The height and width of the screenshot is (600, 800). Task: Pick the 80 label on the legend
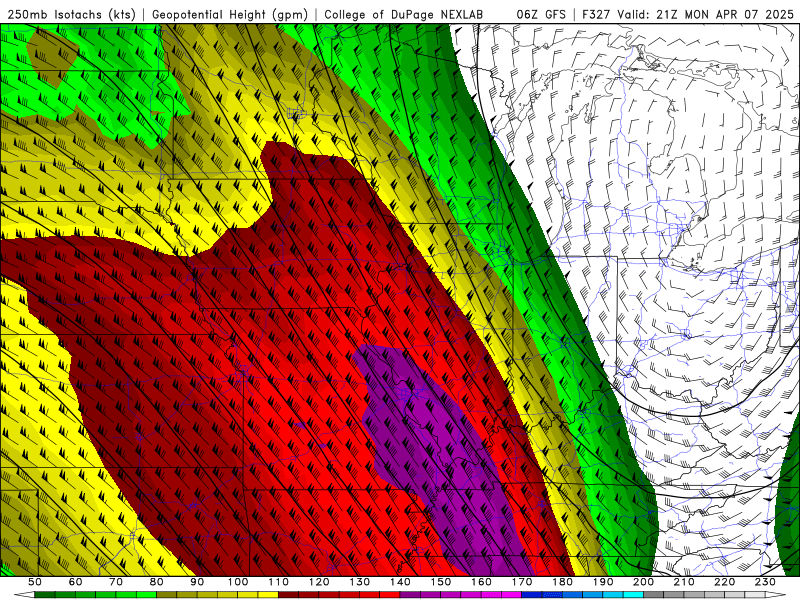pos(157,582)
